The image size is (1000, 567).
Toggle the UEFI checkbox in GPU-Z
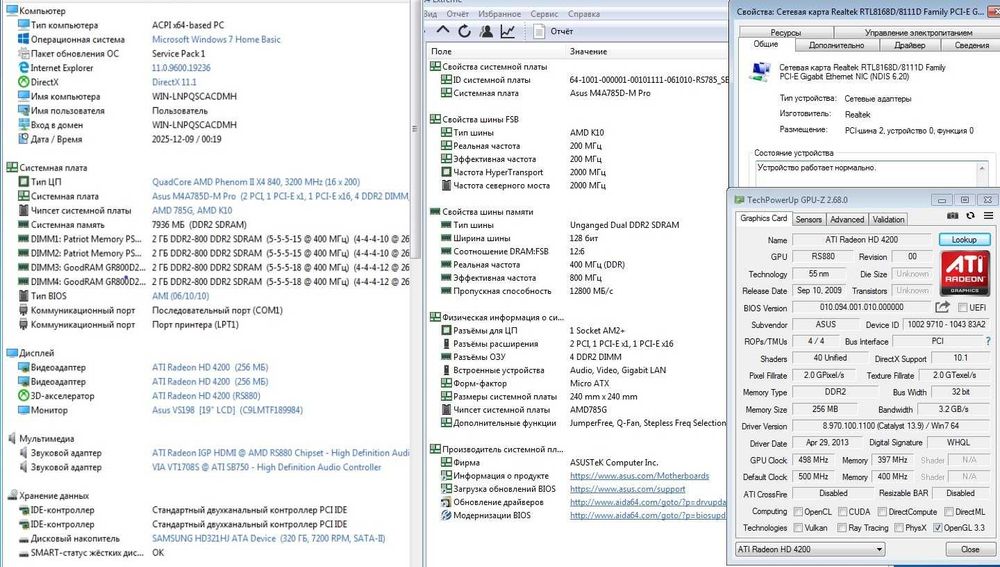(x=962, y=308)
